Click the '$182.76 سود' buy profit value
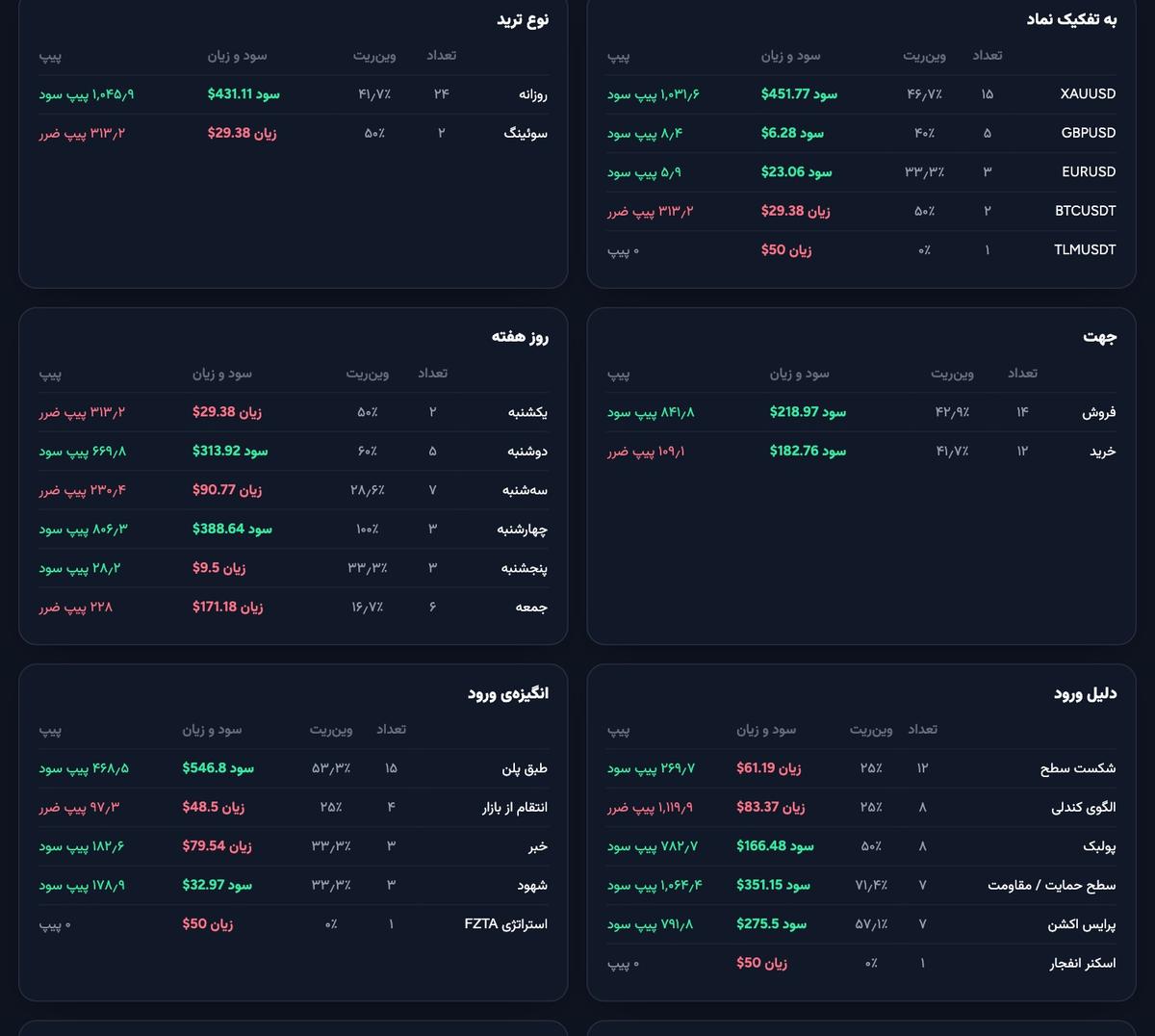Screen dimensions: 1155x1036 tap(808, 451)
